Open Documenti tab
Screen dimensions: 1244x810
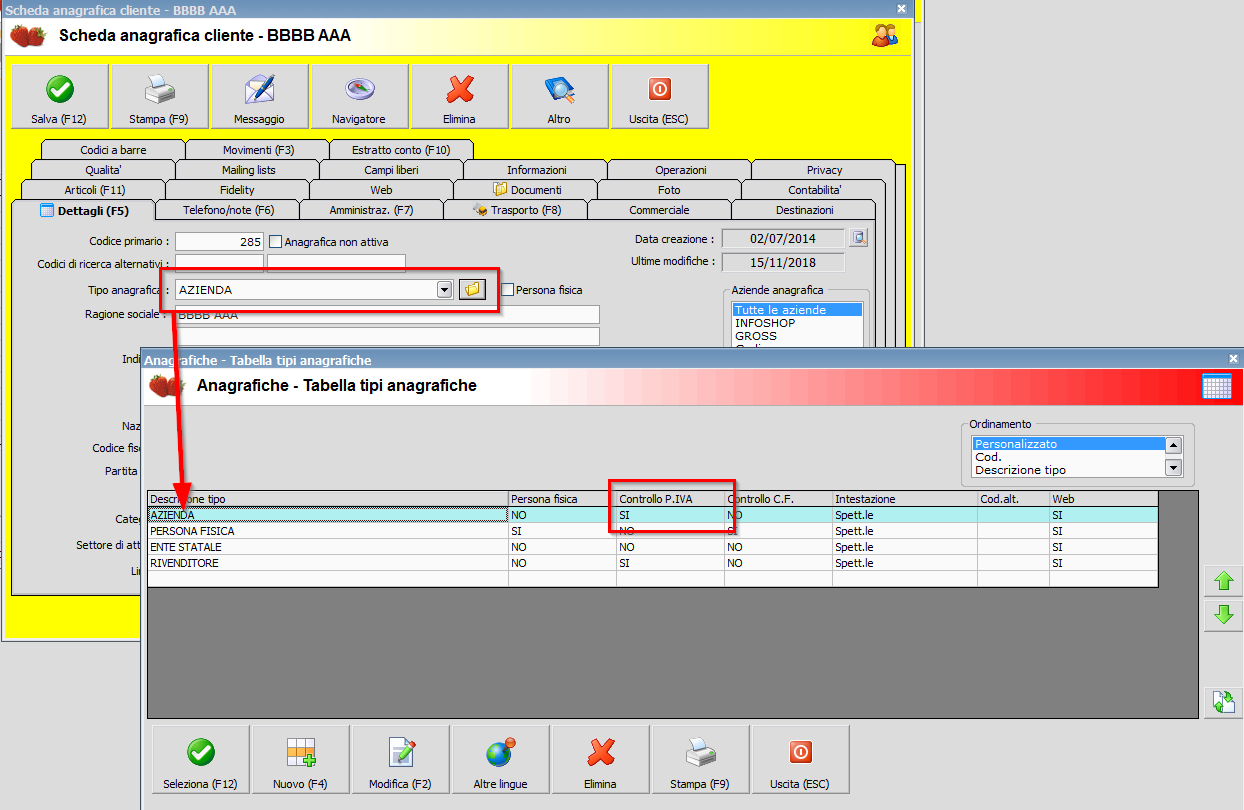tap(526, 190)
